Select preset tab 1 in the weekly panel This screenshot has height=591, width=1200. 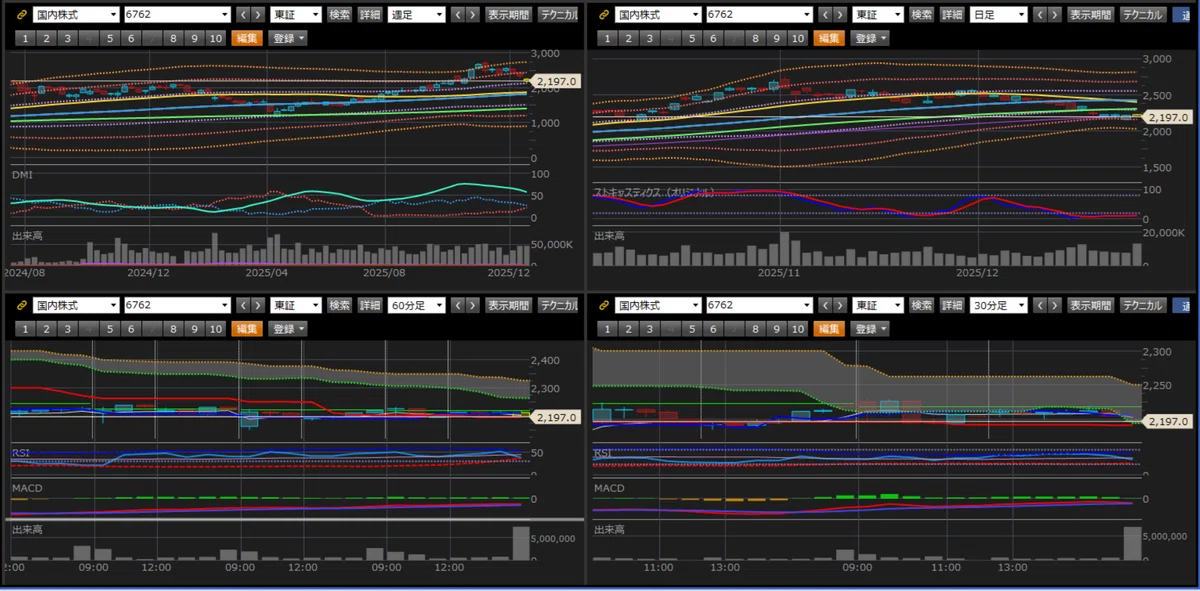26,38
